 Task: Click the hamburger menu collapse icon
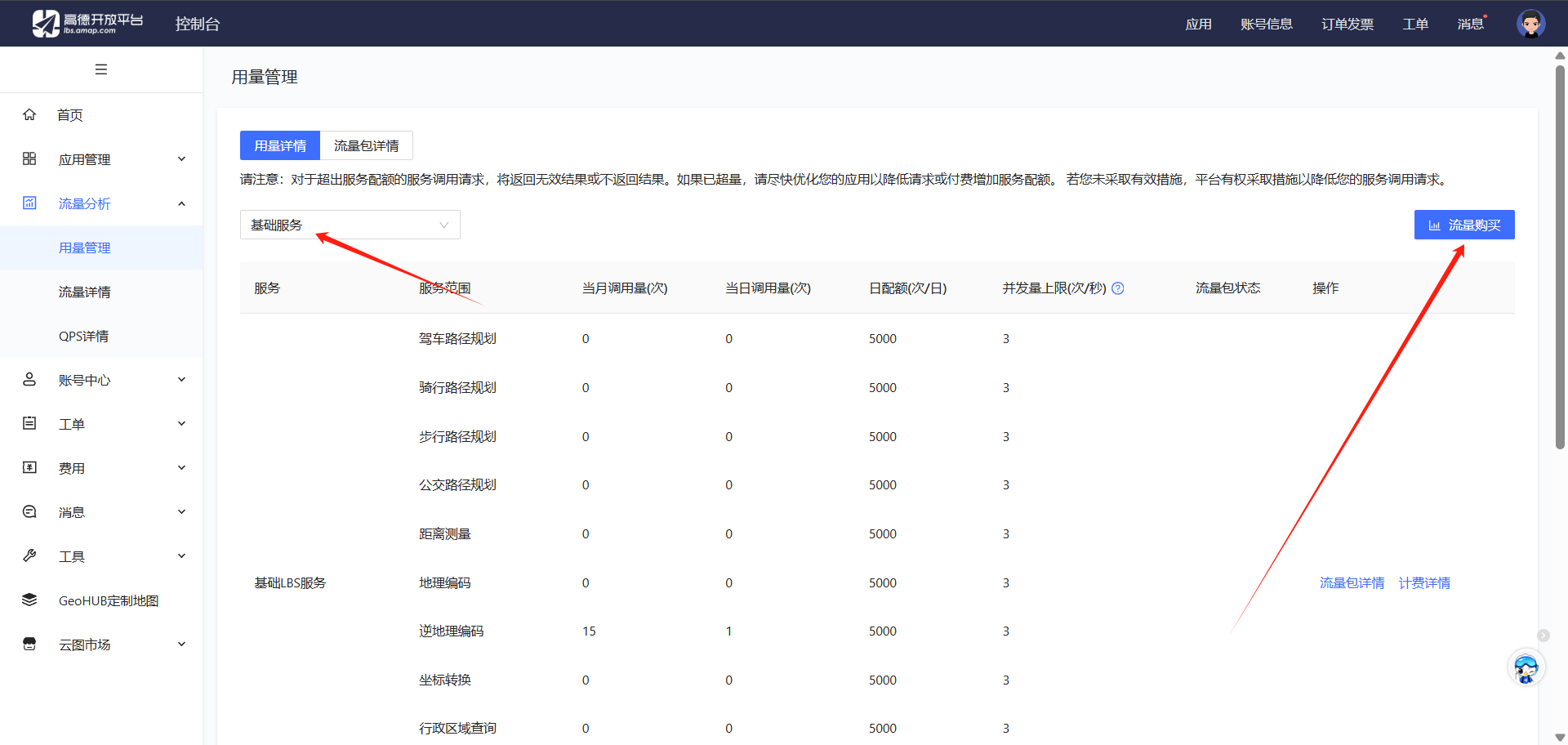click(101, 69)
